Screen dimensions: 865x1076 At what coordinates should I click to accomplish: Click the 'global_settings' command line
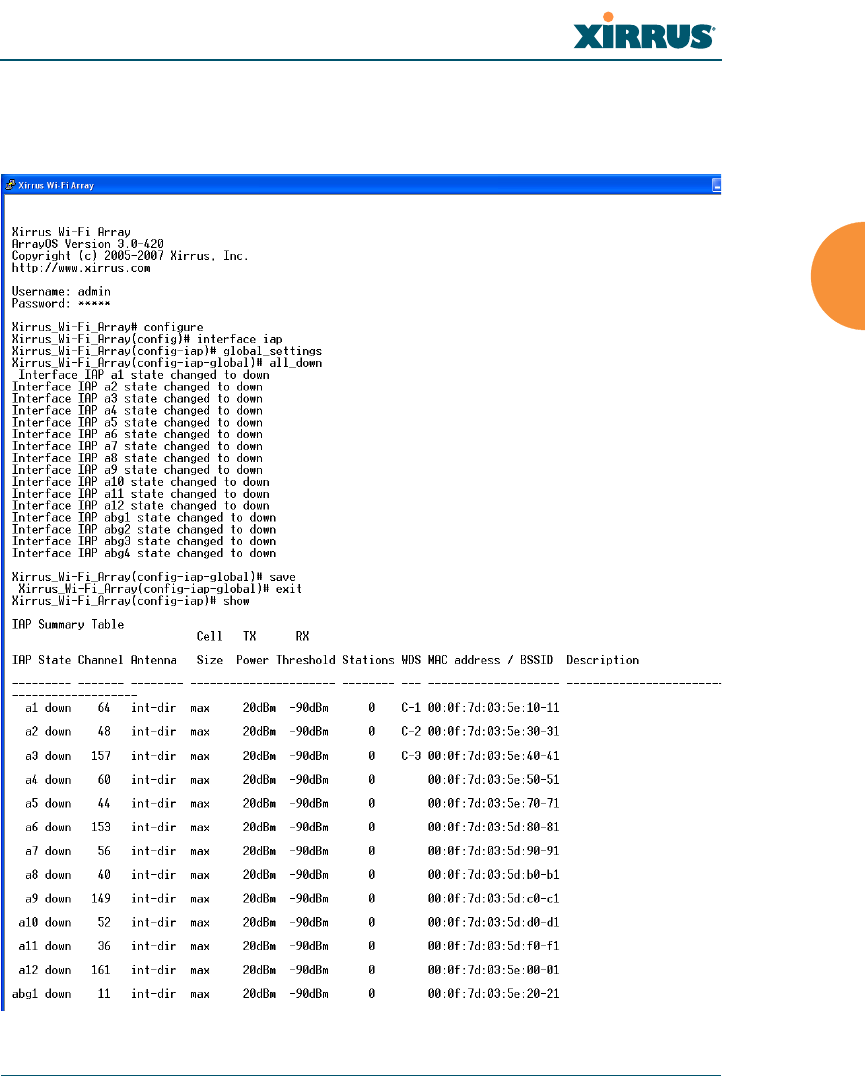167,351
